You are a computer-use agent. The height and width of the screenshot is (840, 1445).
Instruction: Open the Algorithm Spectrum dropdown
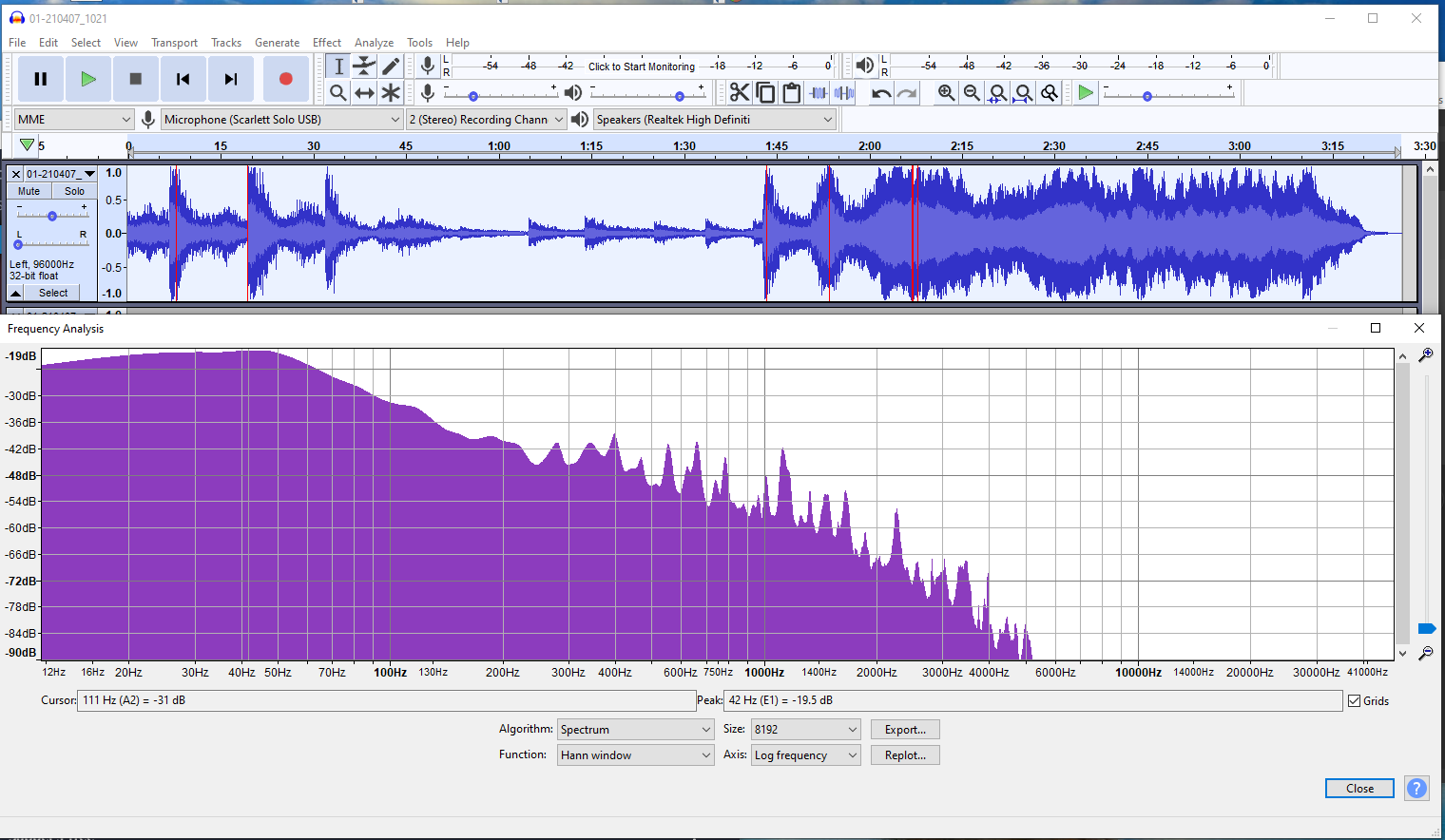[635, 729]
